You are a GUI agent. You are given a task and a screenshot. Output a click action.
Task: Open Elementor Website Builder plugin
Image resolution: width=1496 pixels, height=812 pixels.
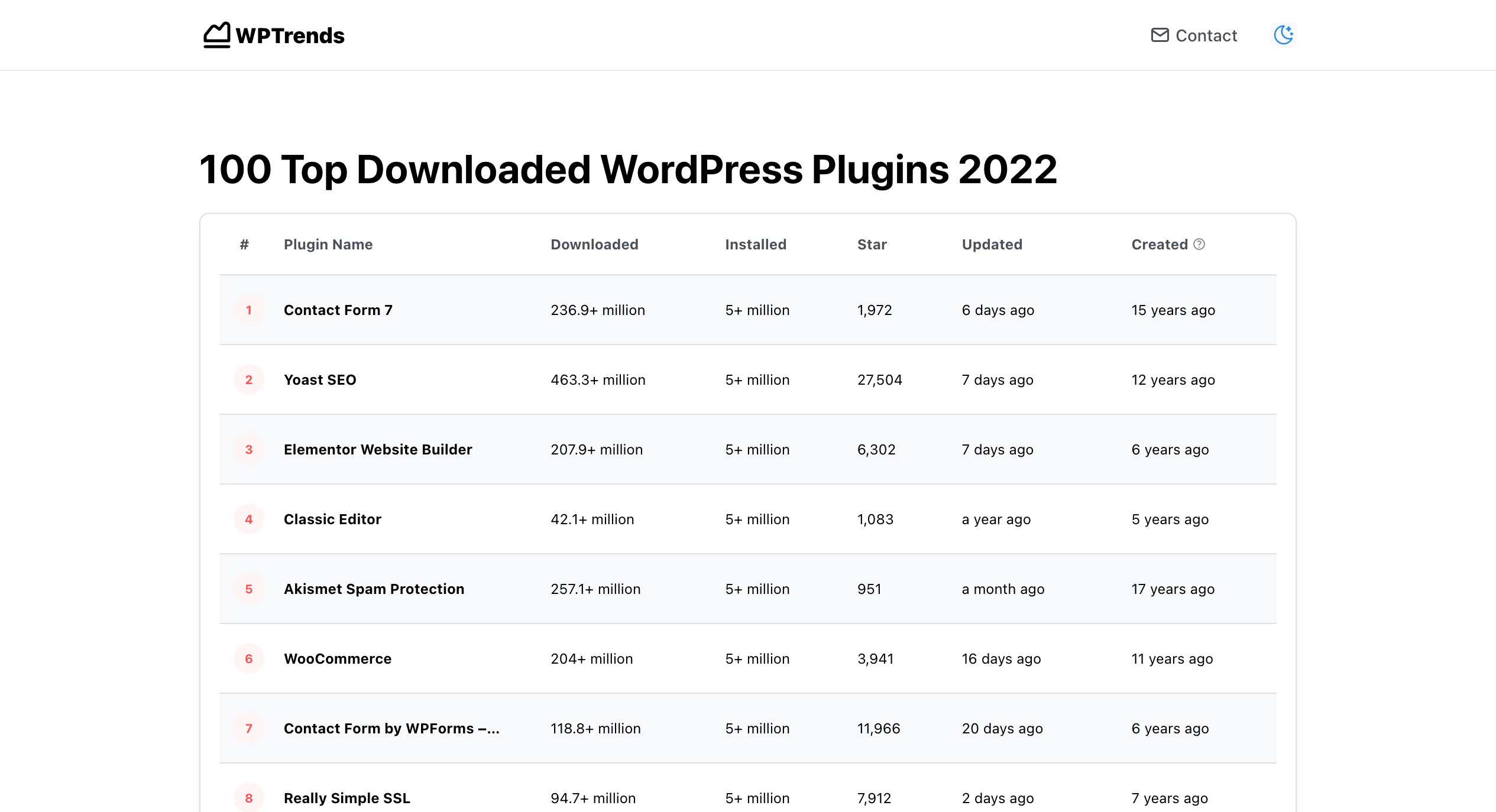378,450
